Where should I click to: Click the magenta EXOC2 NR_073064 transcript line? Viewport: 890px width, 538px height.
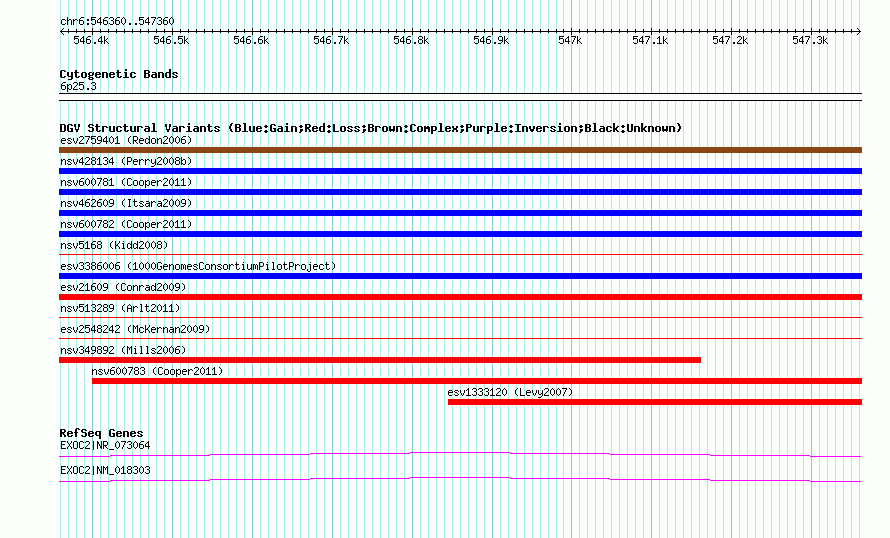pos(460,455)
